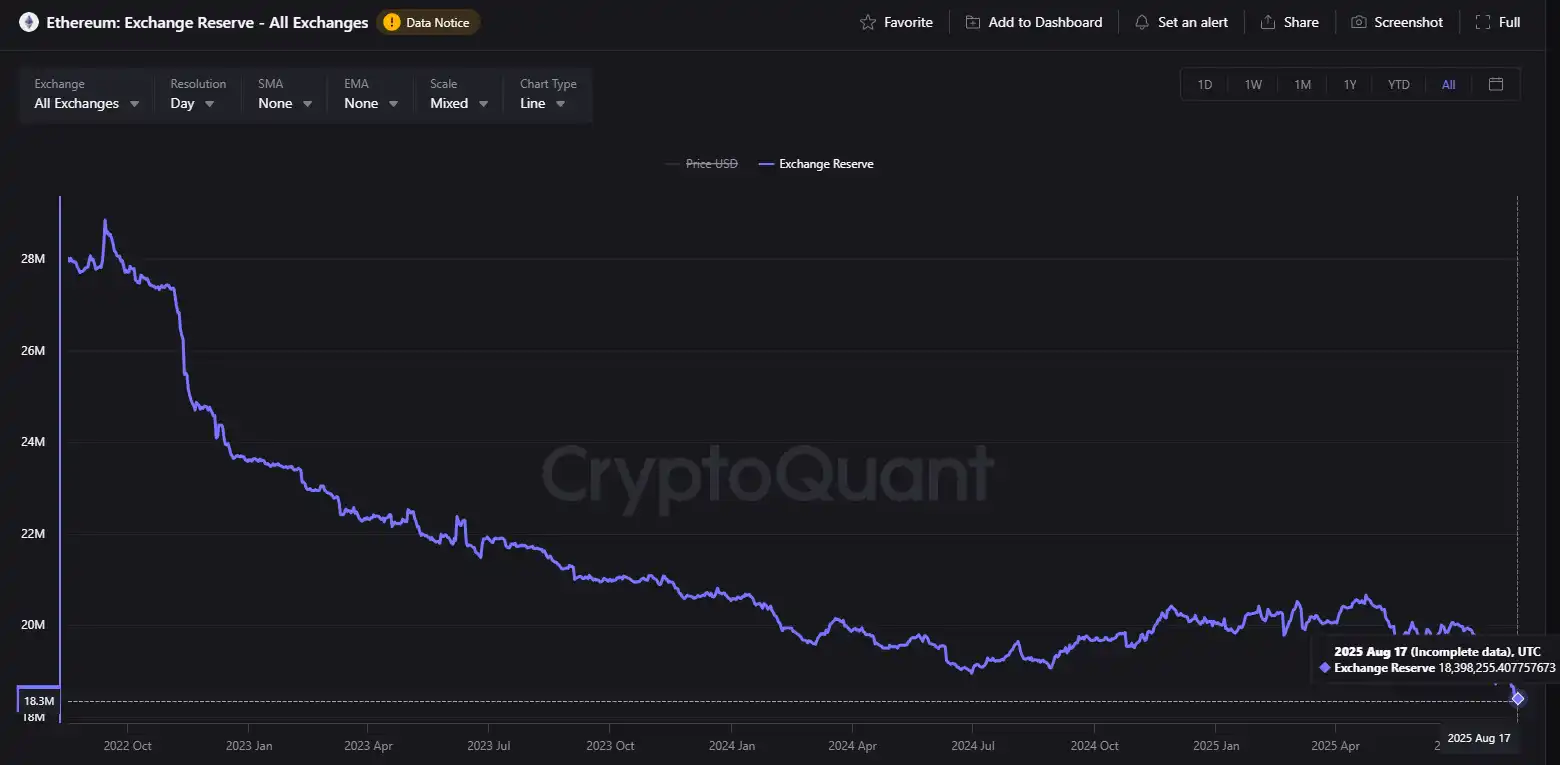Enter fullscreen with the Full icon
1560x765 pixels.
(x=1482, y=21)
